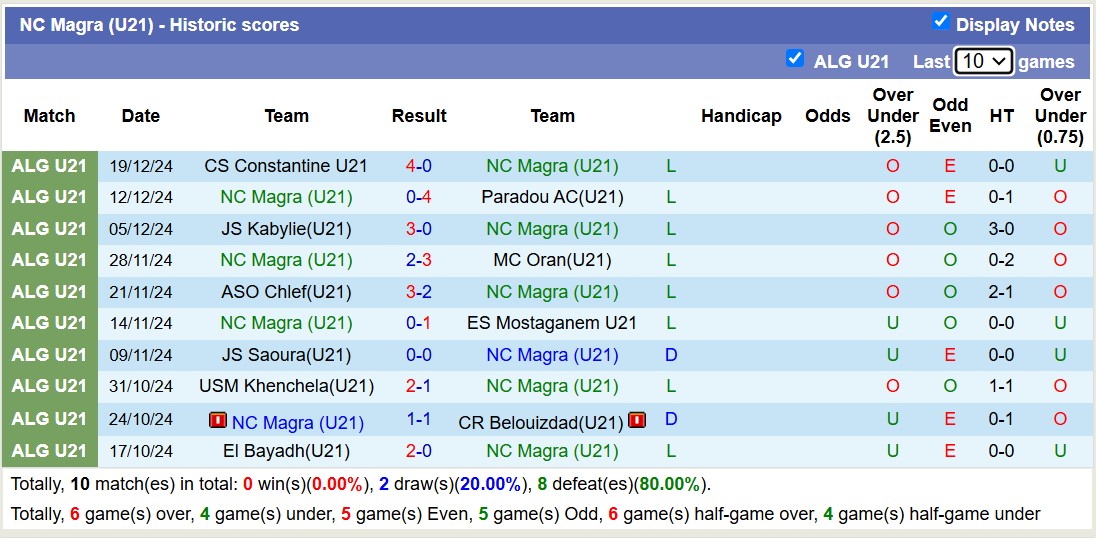Viewport: 1096px width, 538px height.
Task: Open ASO Chlef(U21) team page
Action: coord(286,292)
